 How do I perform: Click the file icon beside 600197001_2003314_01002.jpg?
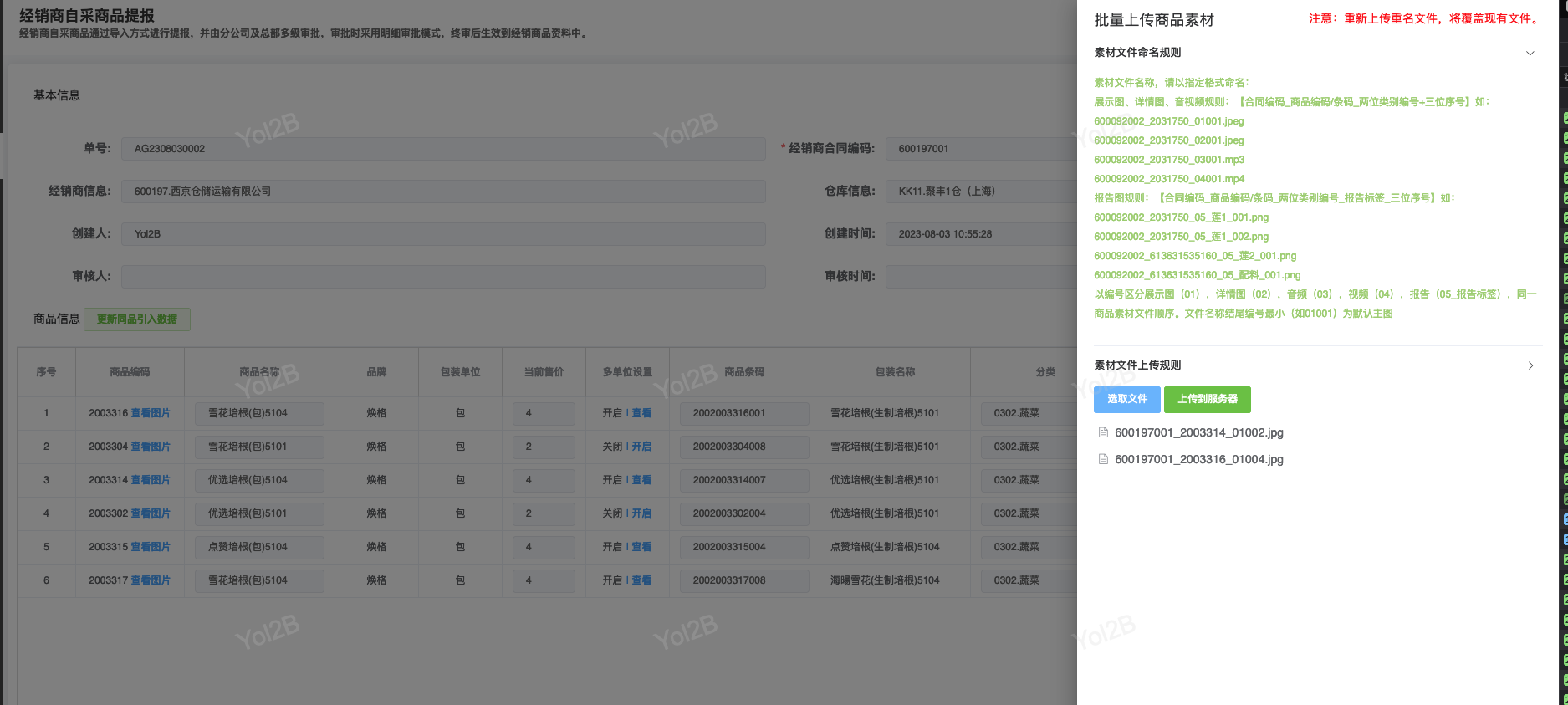point(1103,432)
